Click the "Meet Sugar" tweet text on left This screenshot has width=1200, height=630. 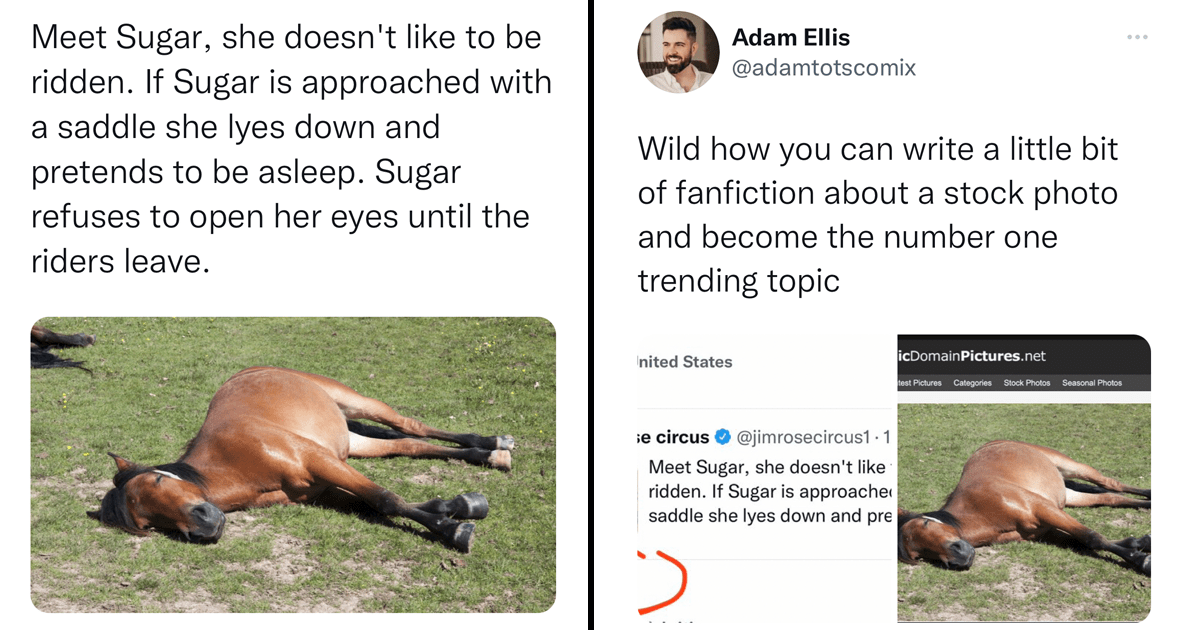pos(291,149)
